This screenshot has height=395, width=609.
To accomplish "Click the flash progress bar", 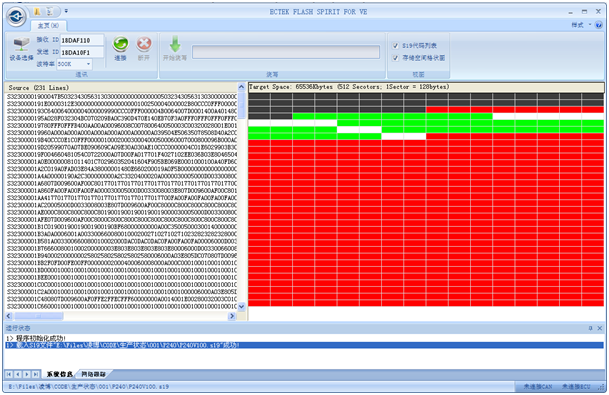I will [286, 52].
